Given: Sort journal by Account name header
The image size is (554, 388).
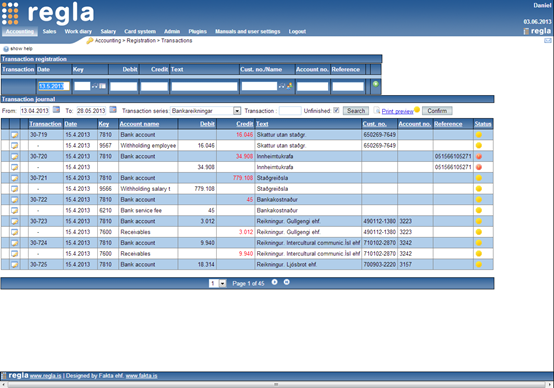Looking at the screenshot, I should 139,124.
